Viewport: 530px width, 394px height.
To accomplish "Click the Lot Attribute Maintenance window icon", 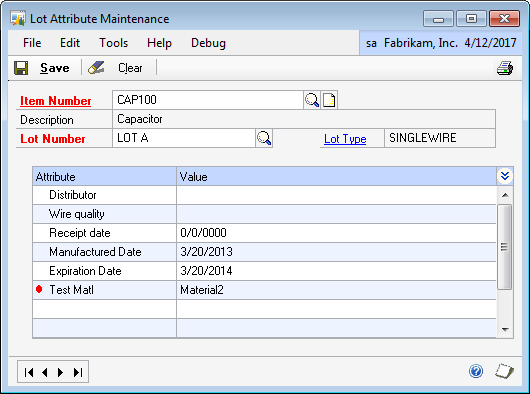I will click(x=18, y=18).
